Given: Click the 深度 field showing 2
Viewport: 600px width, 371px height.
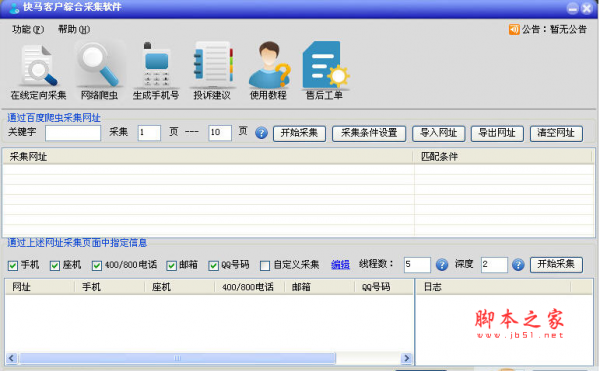Looking at the screenshot, I should pyautogui.click(x=494, y=264).
